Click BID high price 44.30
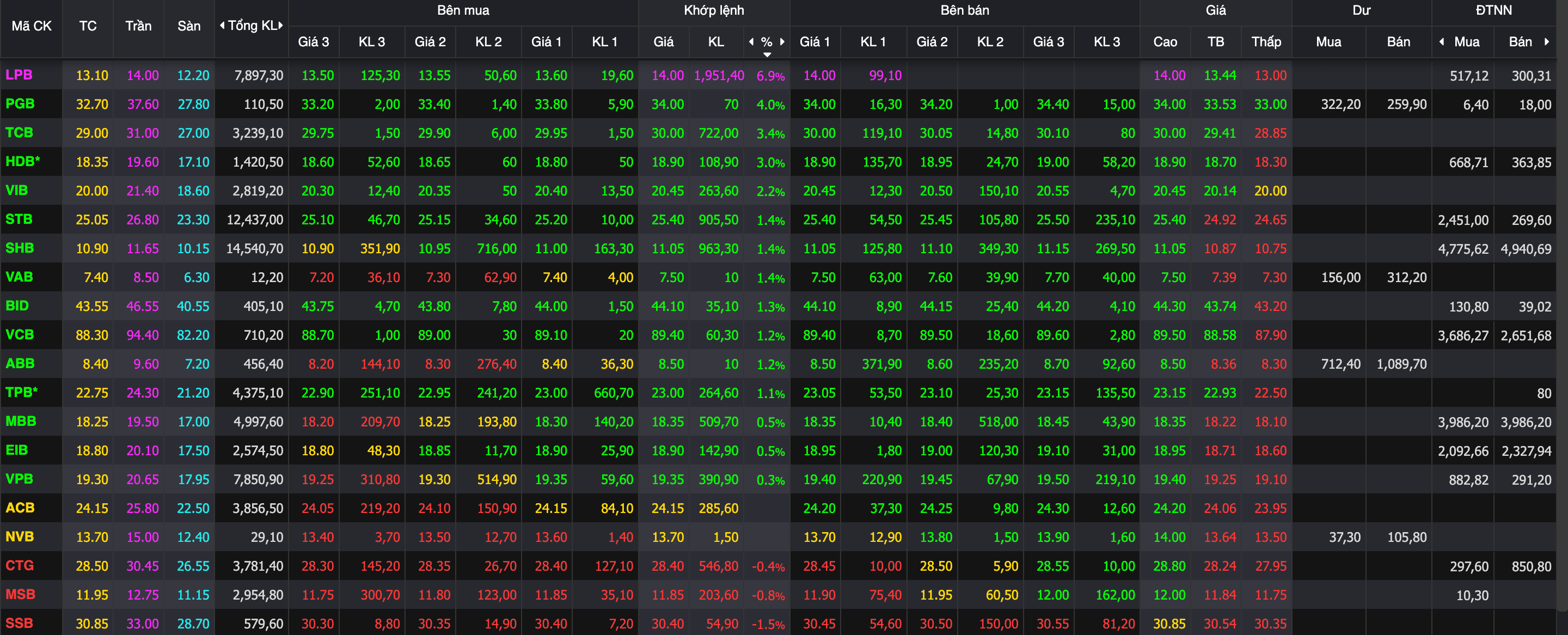This screenshot has width=1568, height=635. (x=1169, y=306)
